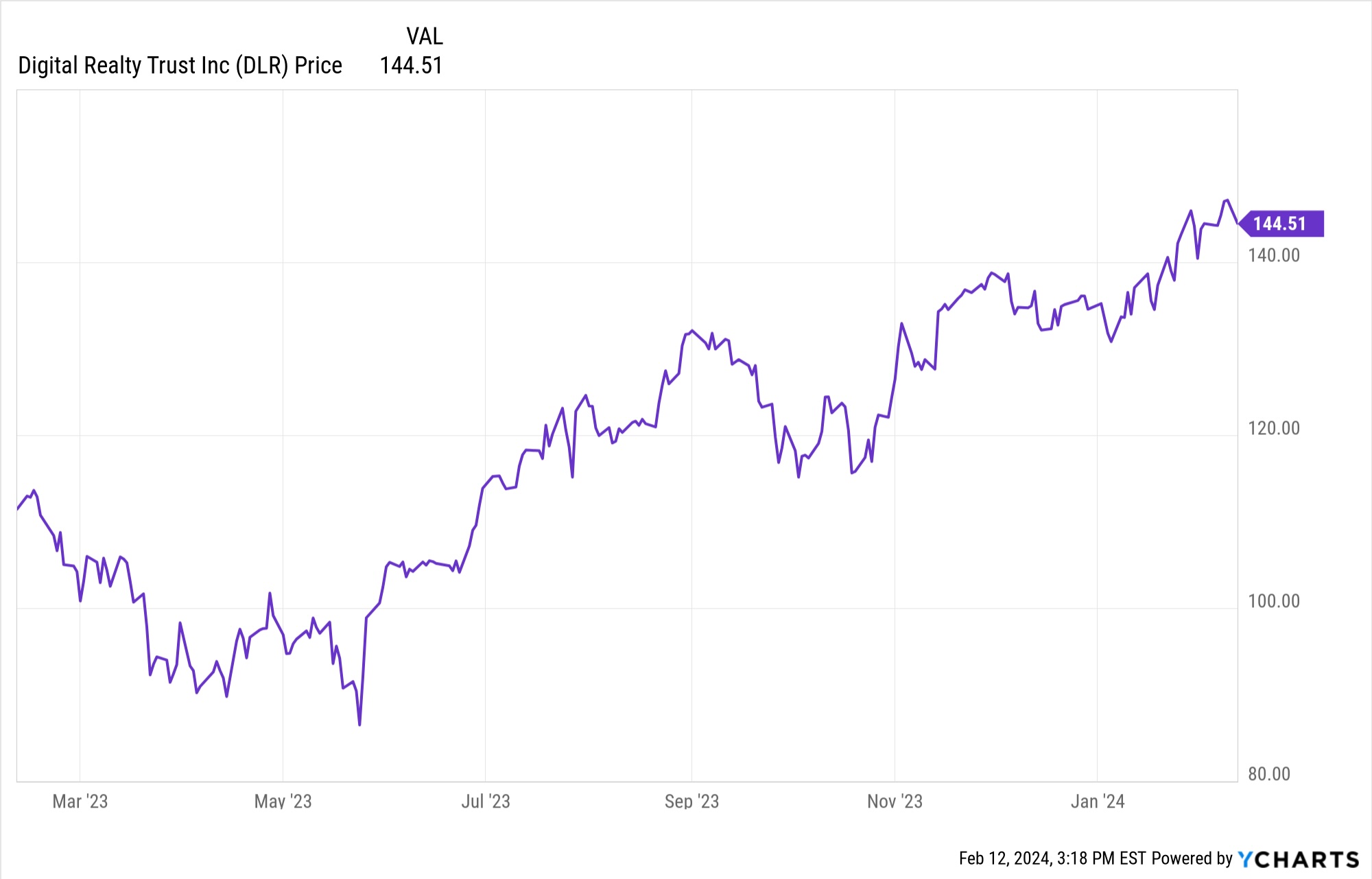Viewport: 1372px width, 879px height.
Task: Click the Feb 12, 2024 timestamp text
Action: (1052, 859)
